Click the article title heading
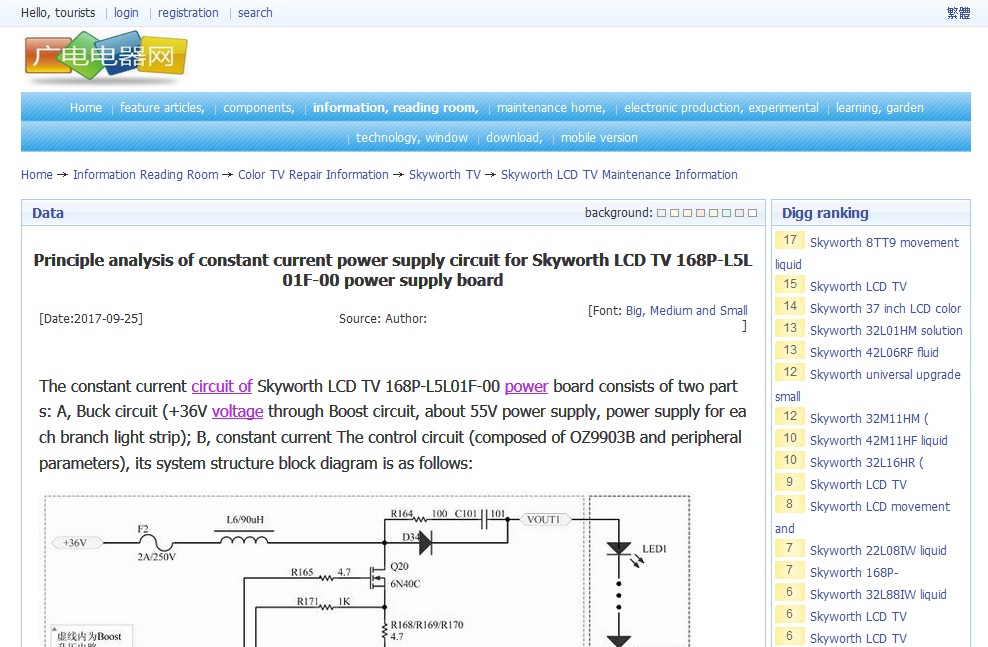The image size is (988, 647). [x=393, y=270]
